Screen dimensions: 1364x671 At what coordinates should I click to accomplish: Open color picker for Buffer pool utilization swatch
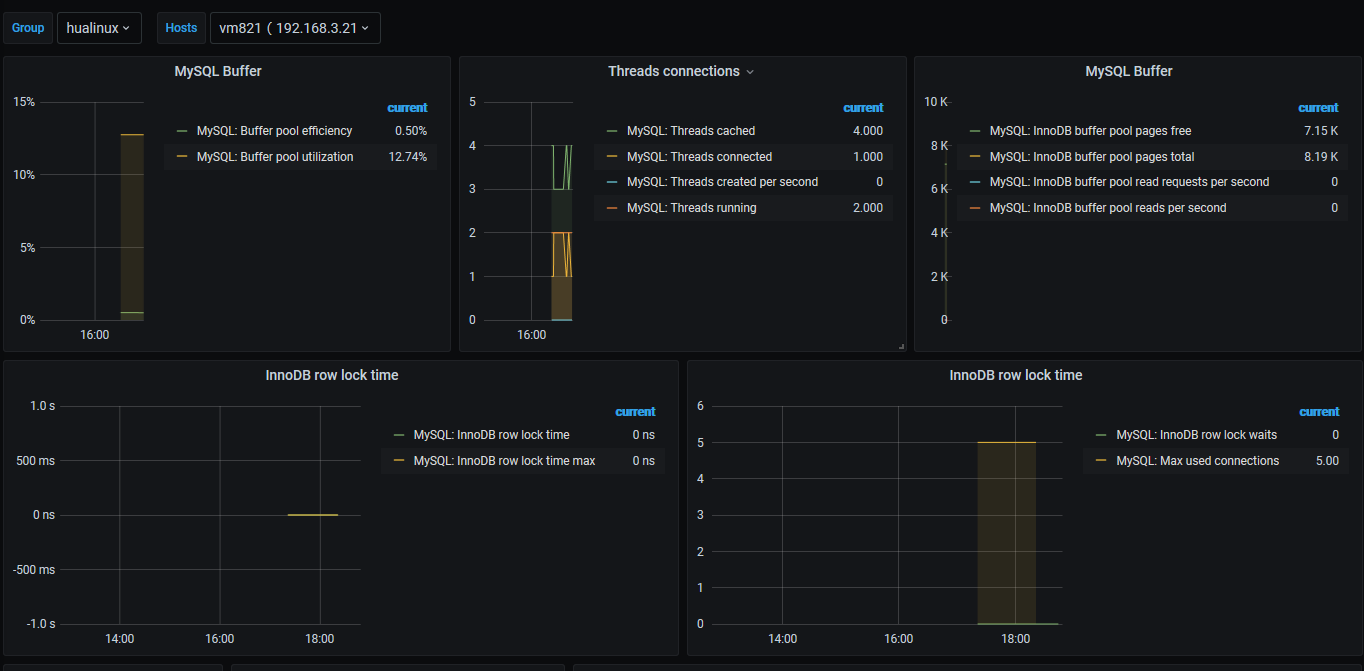click(x=181, y=157)
